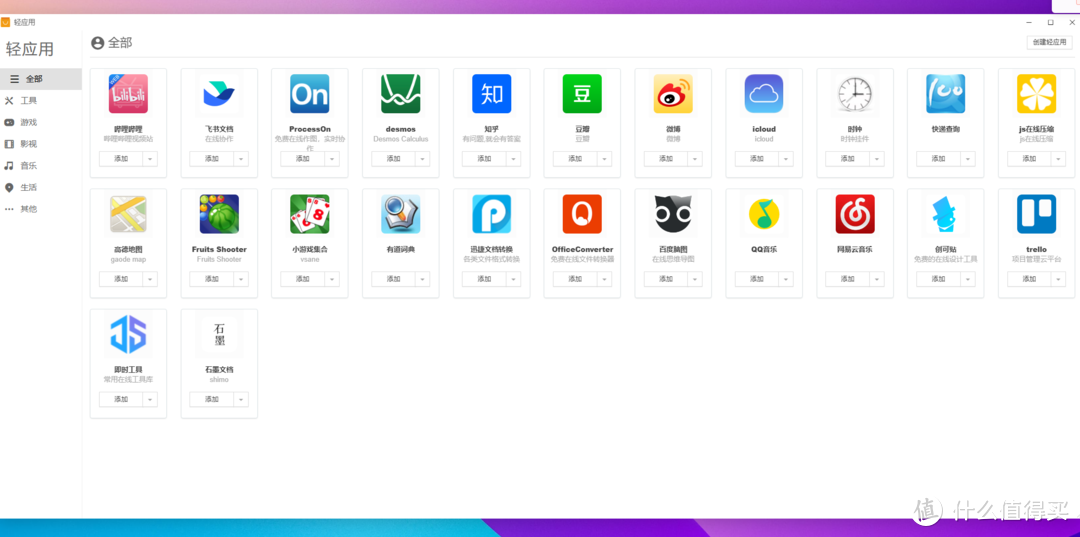The image size is (1080, 537).
Task: Expand dropdown arrow on 飞书文档 card
Action: click(241, 159)
